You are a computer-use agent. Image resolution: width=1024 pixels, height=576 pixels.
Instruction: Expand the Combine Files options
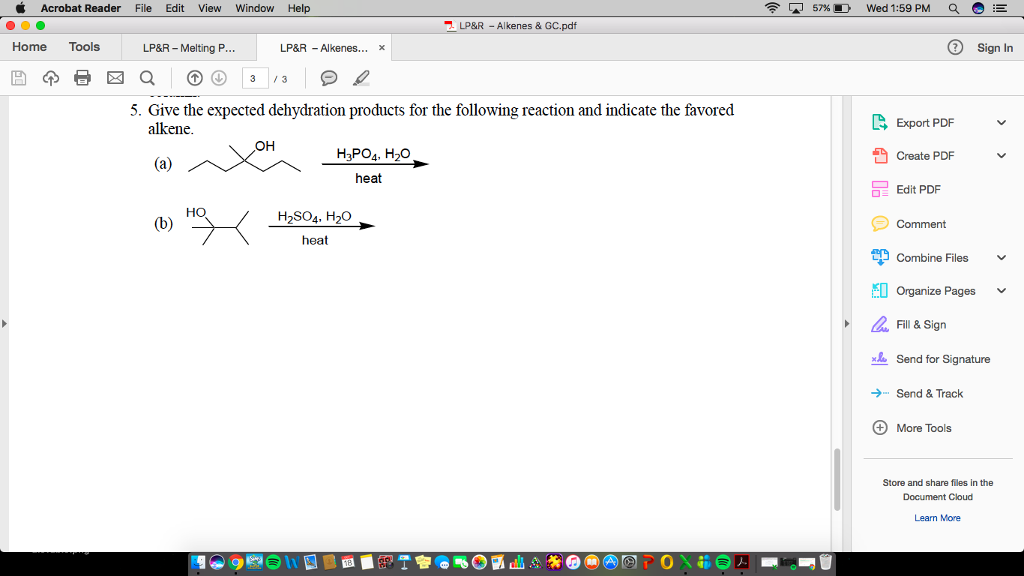coord(1000,257)
